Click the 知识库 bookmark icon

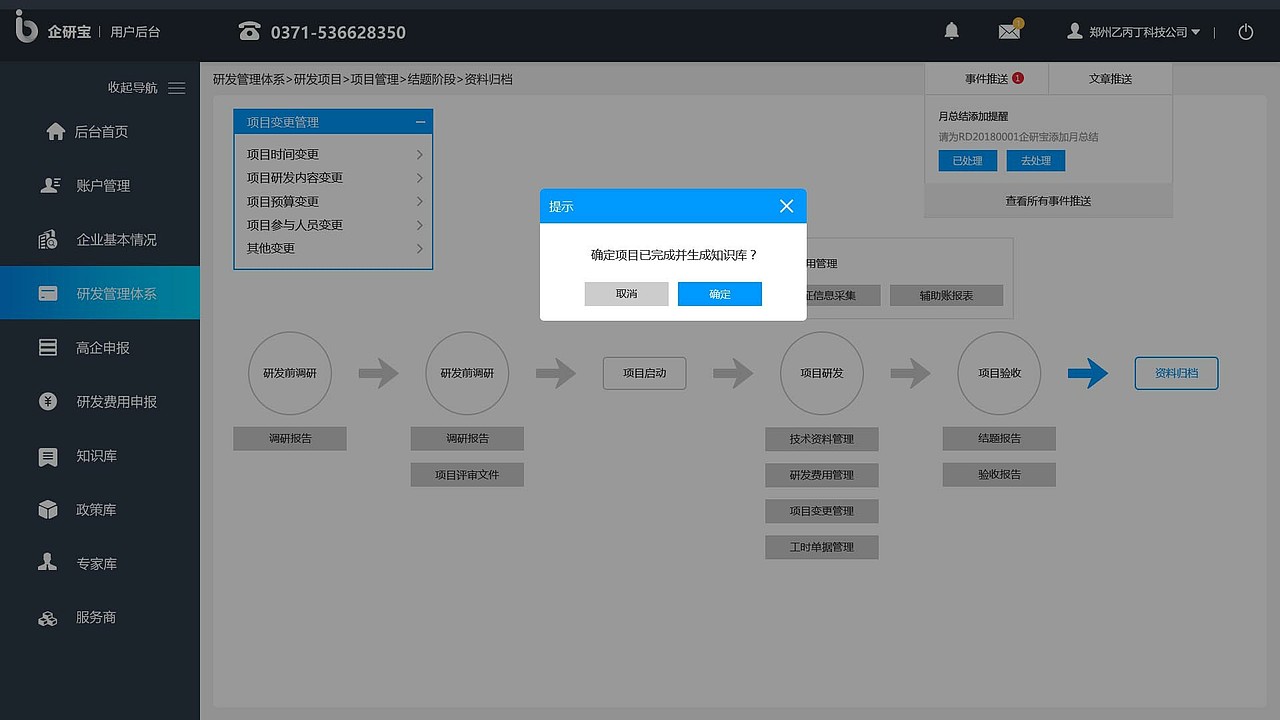point(48,457)
